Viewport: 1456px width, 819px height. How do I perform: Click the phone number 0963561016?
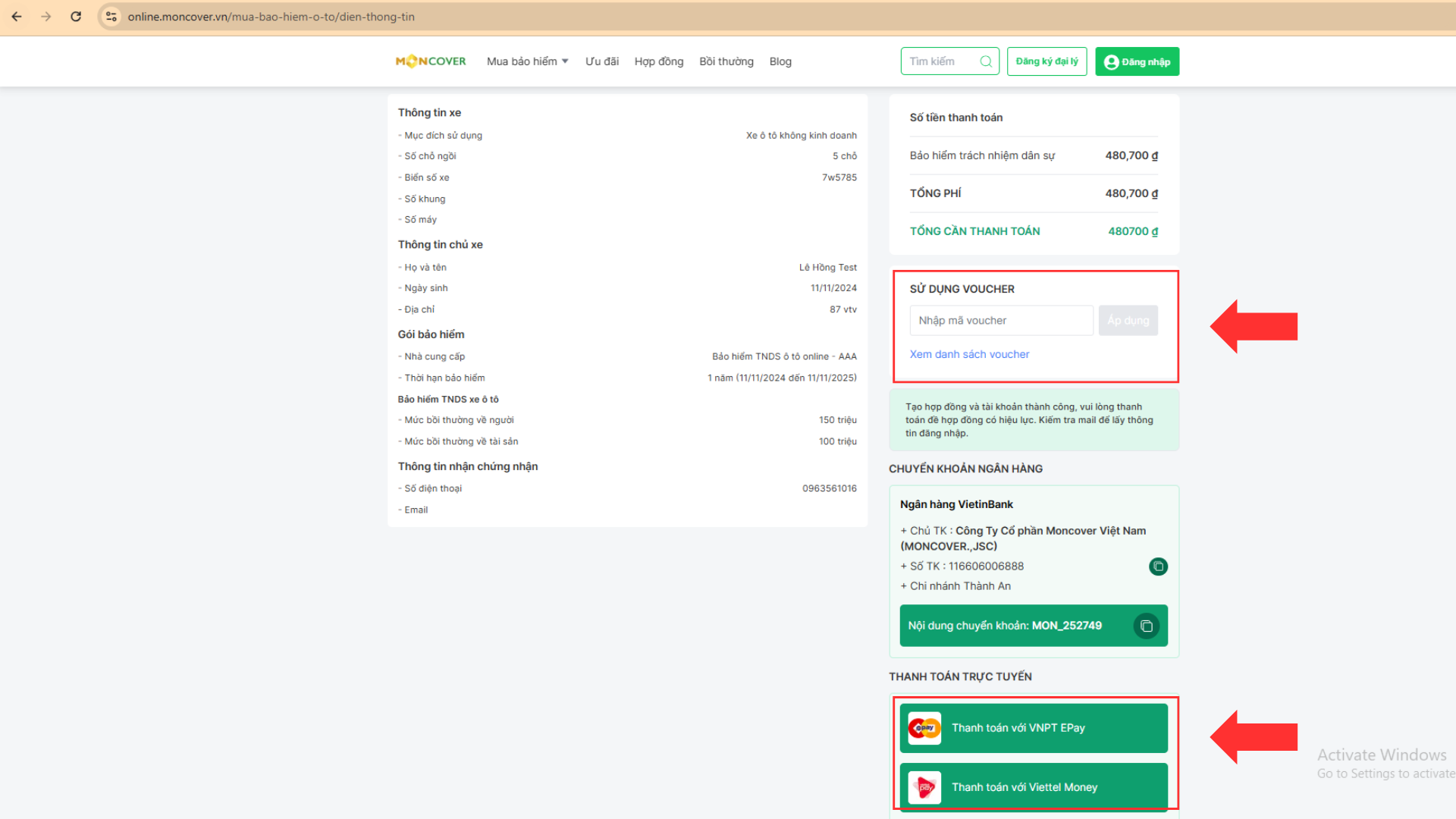coord(830,488)
